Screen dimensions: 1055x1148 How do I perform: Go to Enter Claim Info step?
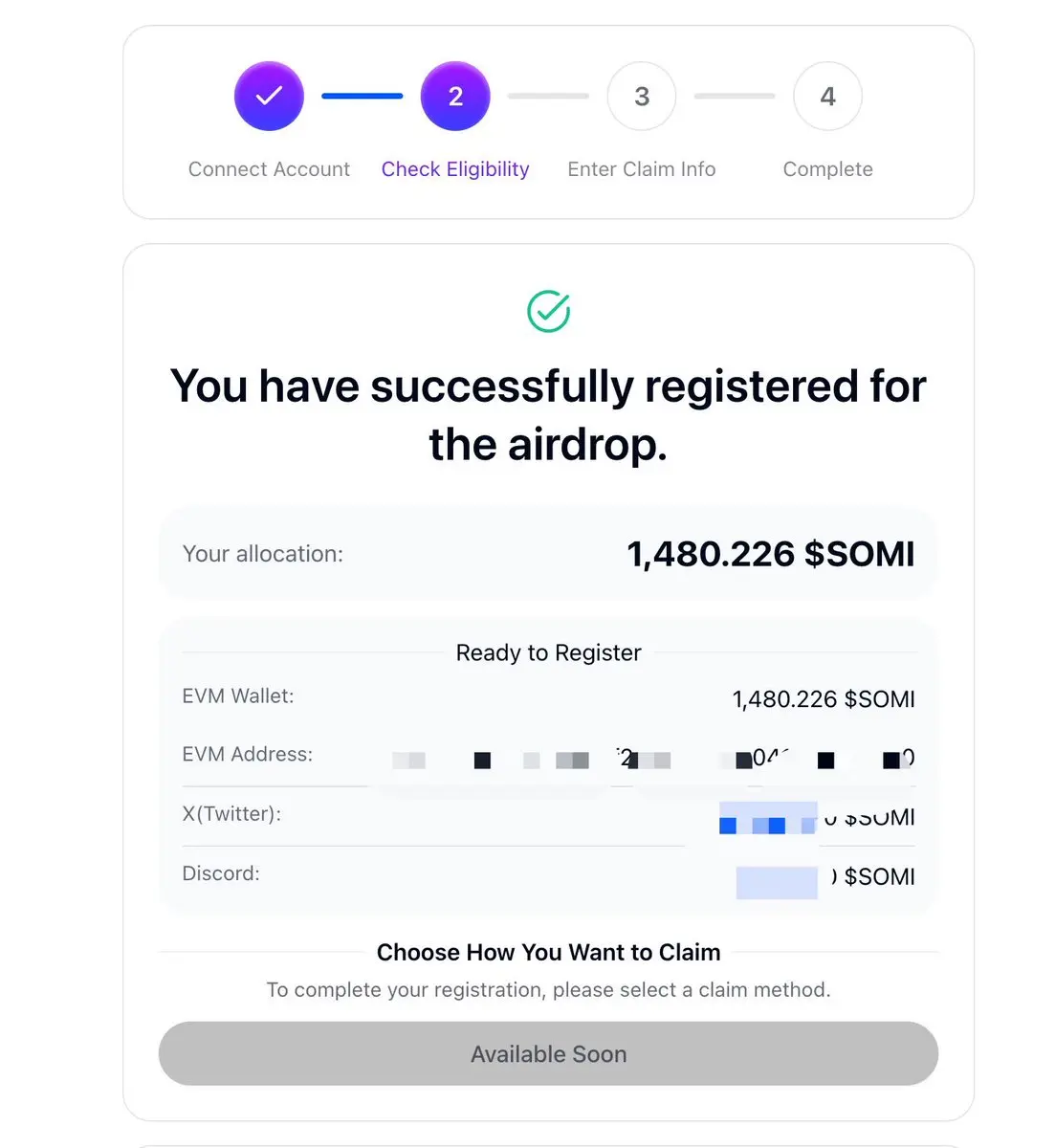click(x=642, y=169)
